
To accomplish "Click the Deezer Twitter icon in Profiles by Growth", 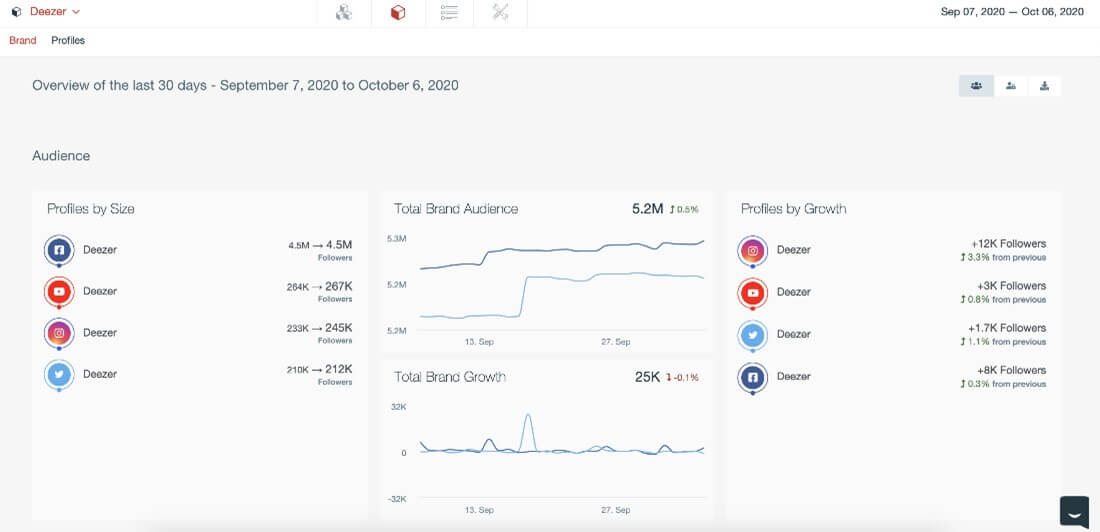I will click(753, 334).
